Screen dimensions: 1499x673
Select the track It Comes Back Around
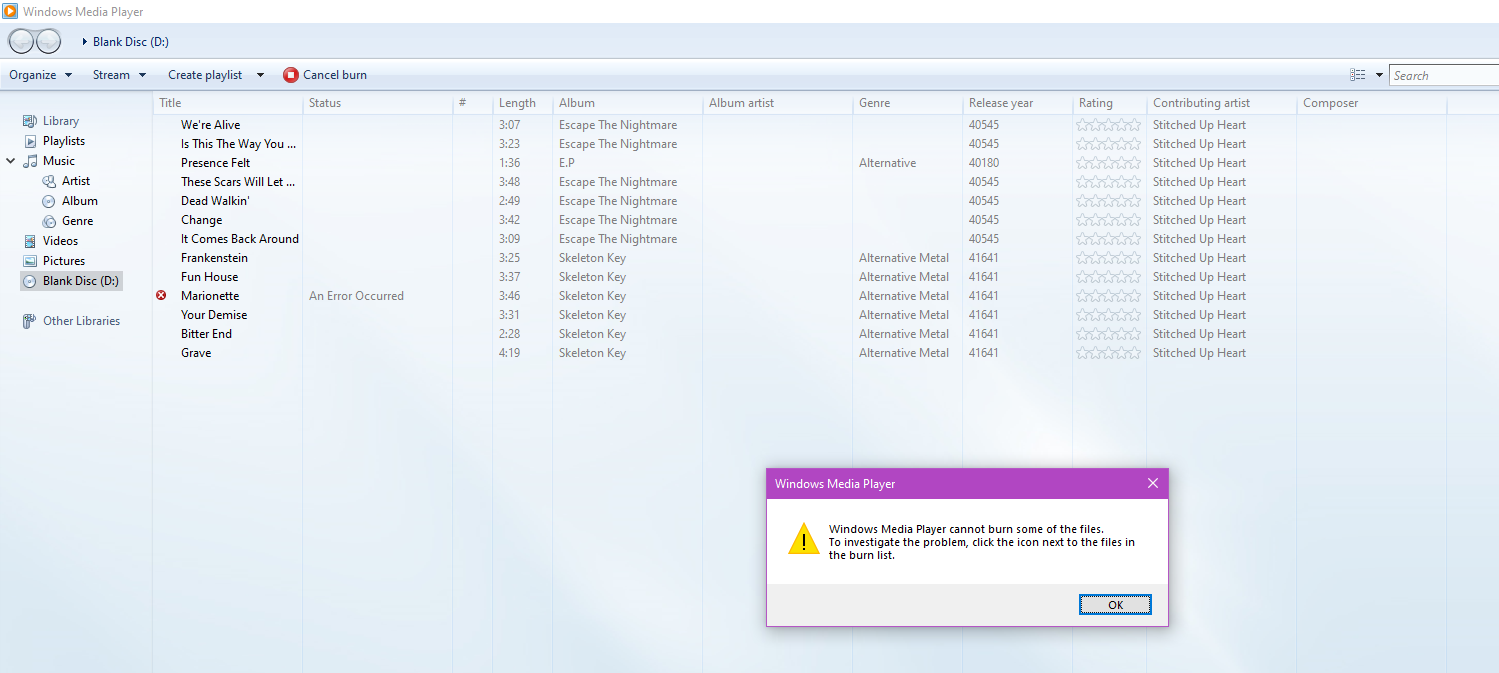(240, 239)
